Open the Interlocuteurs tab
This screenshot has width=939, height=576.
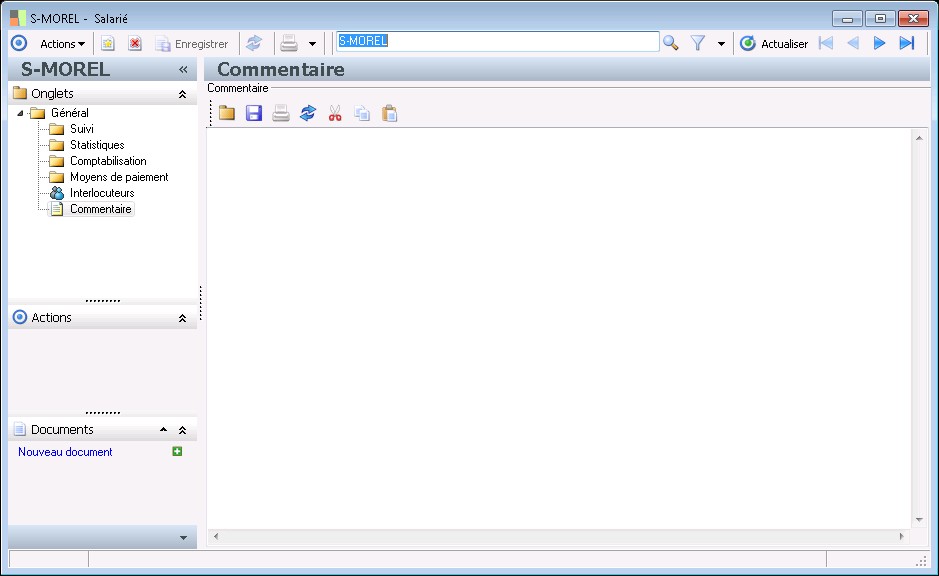click(102, 193)
